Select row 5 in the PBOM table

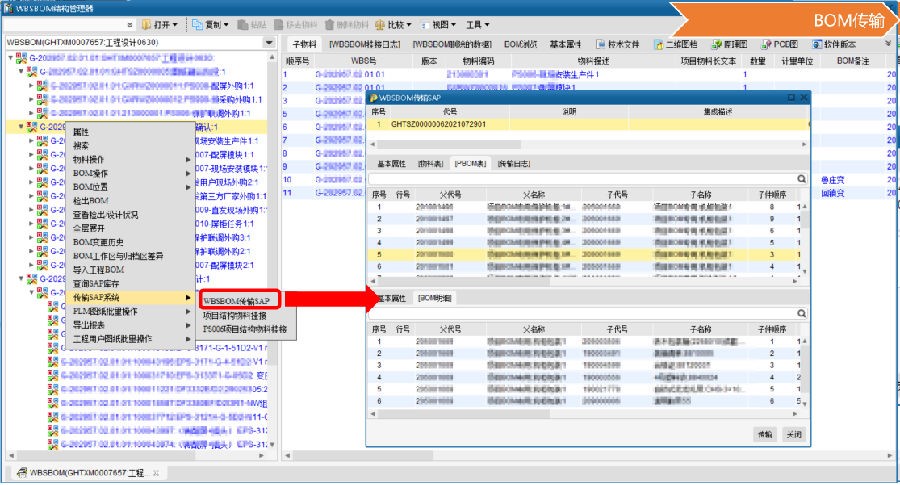[580, 254]
